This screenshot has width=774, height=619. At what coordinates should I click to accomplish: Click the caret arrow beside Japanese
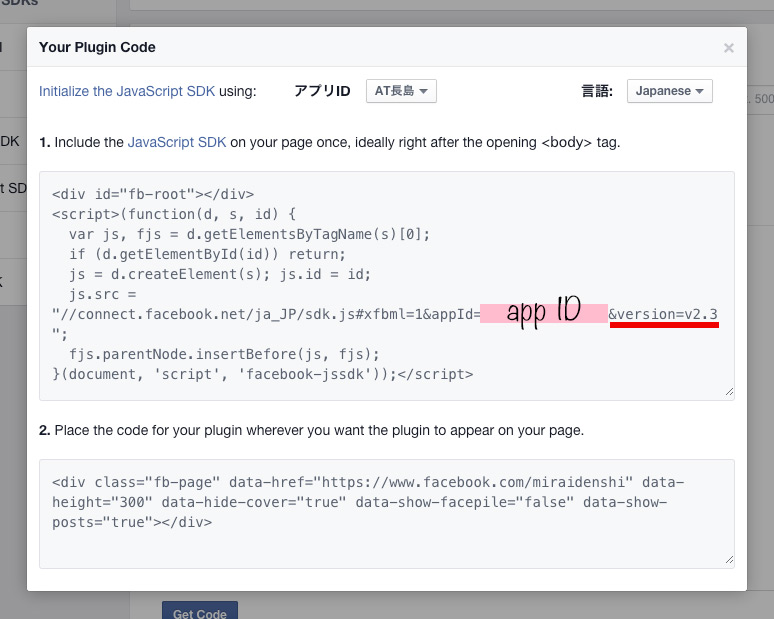point(700,92)
